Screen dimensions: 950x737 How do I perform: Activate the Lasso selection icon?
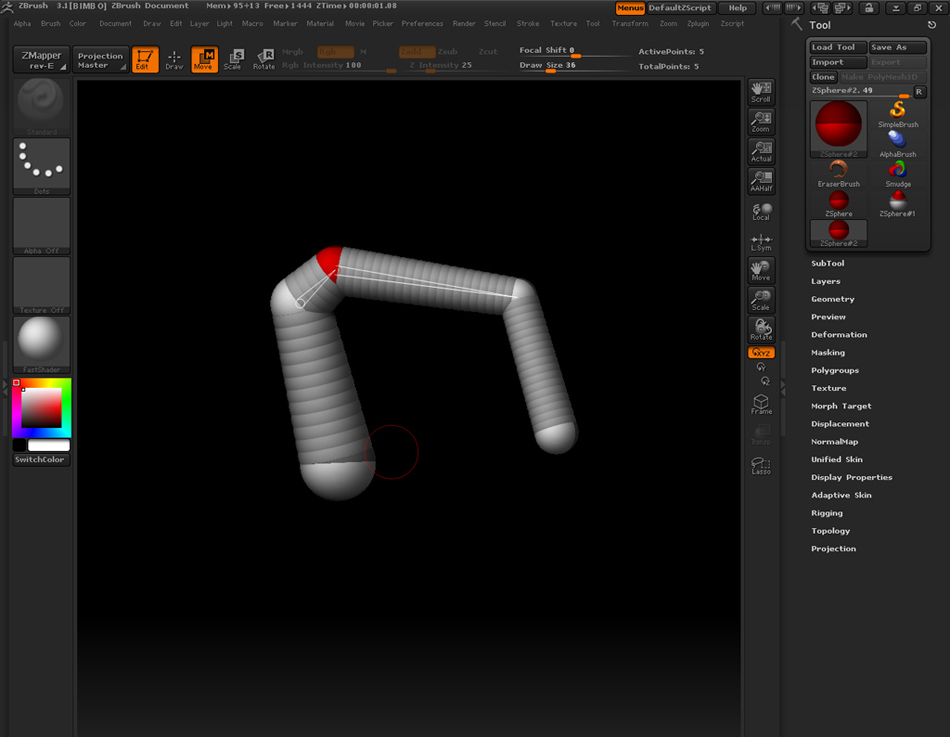click(761, 465)
